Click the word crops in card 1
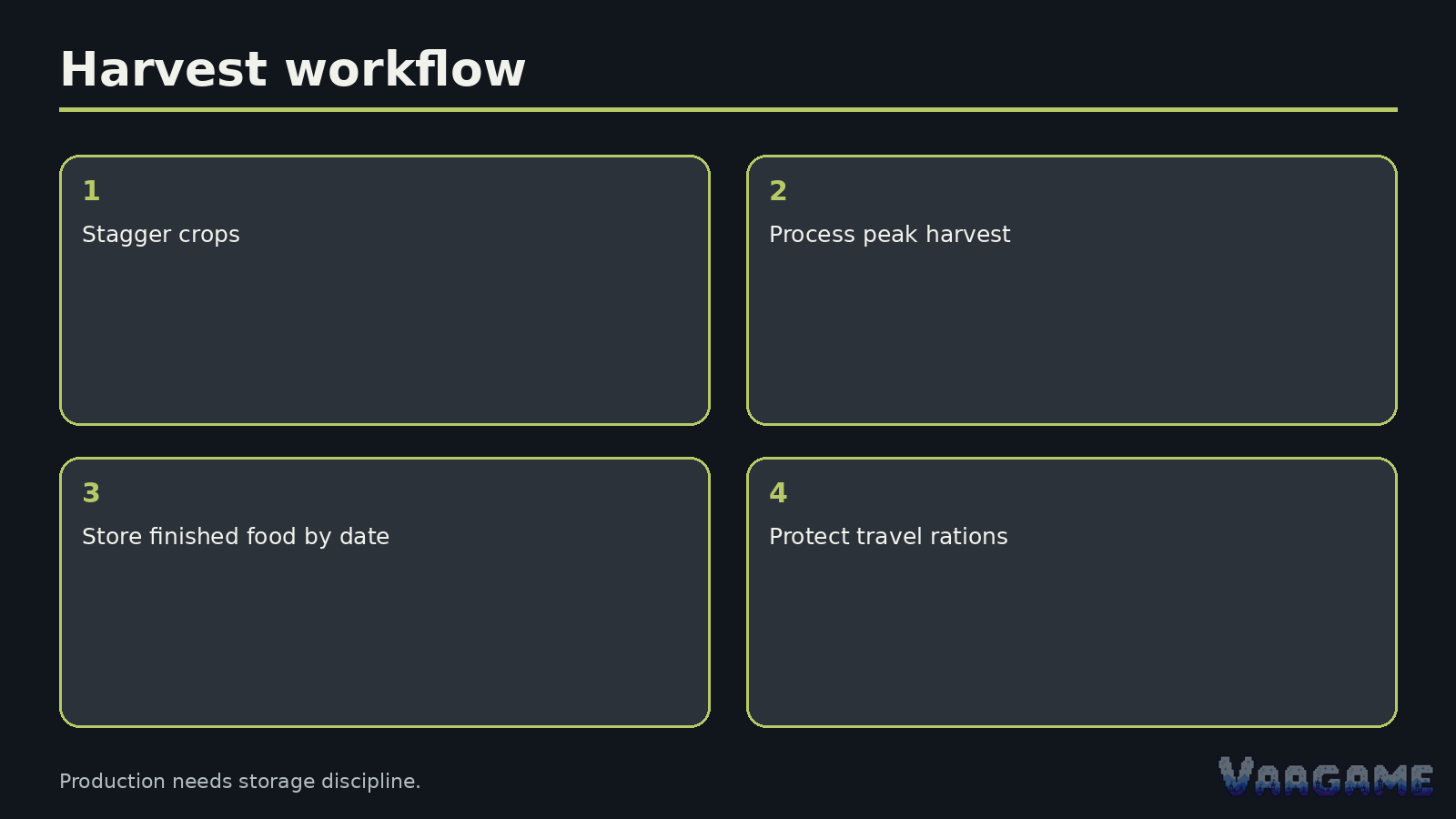The height and width of the screenshot is (819, 1456). click(x=209, y=235)
